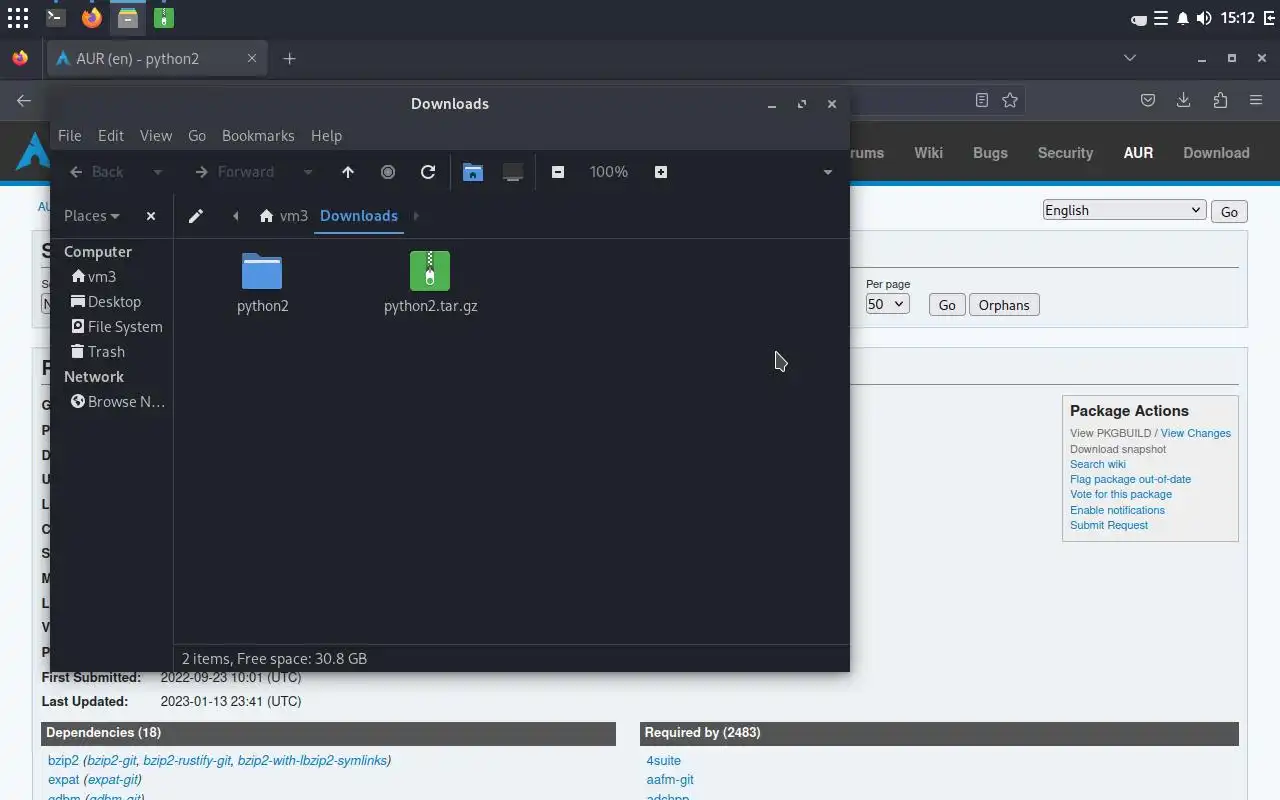The width and height of the screenshot is (1280, 800).
Task: Open Firefox downloads panel
Action: pyautogui.click(x=1183, y=100)
